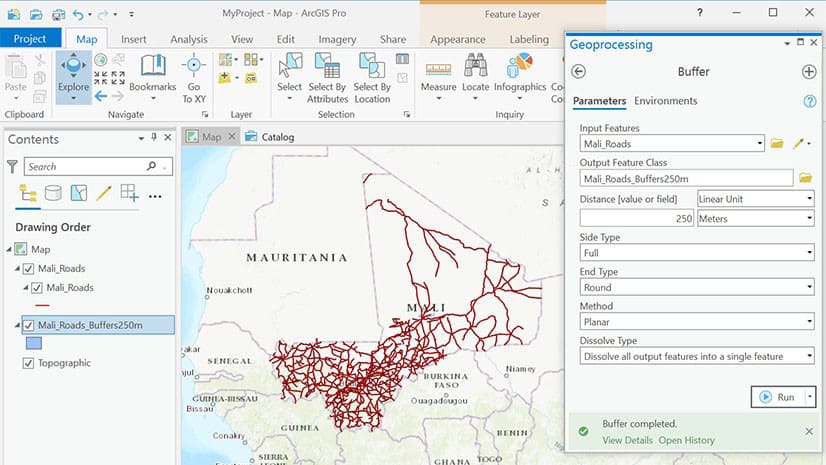This screenshot has height=465, width=826.
Task: Switch to Catalog view tab
Action: 270,137
